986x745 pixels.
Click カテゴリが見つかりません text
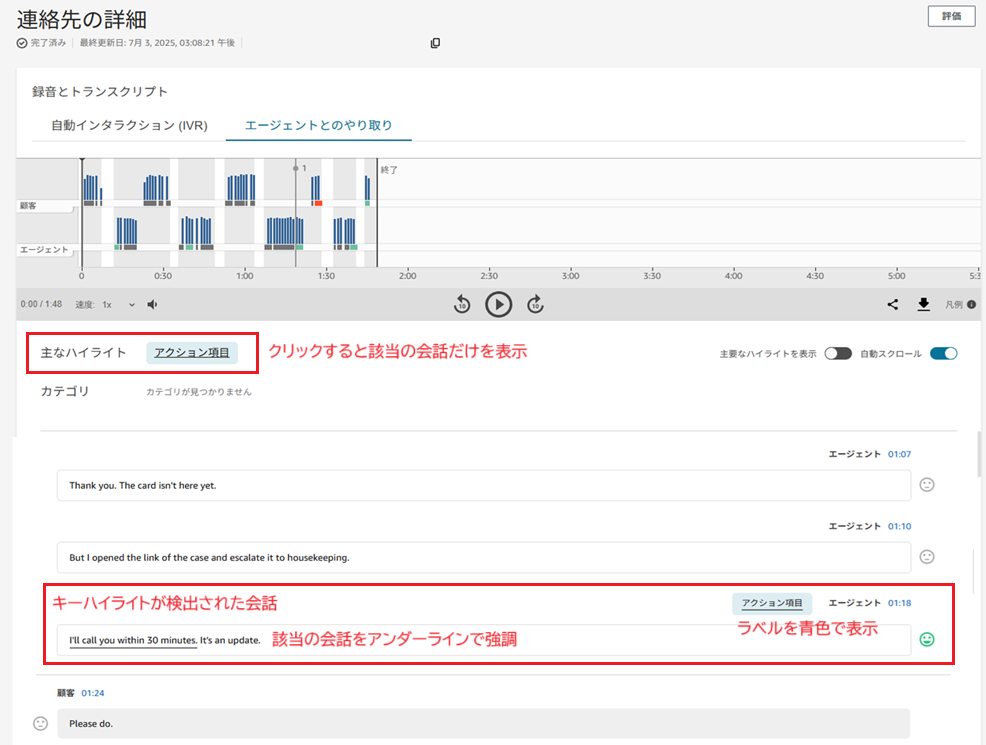(x=199, y=392)
